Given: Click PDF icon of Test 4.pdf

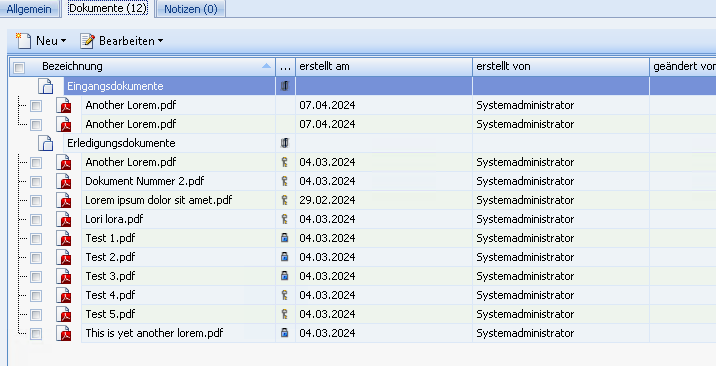Looking at the screenshot, I should 64,295.
